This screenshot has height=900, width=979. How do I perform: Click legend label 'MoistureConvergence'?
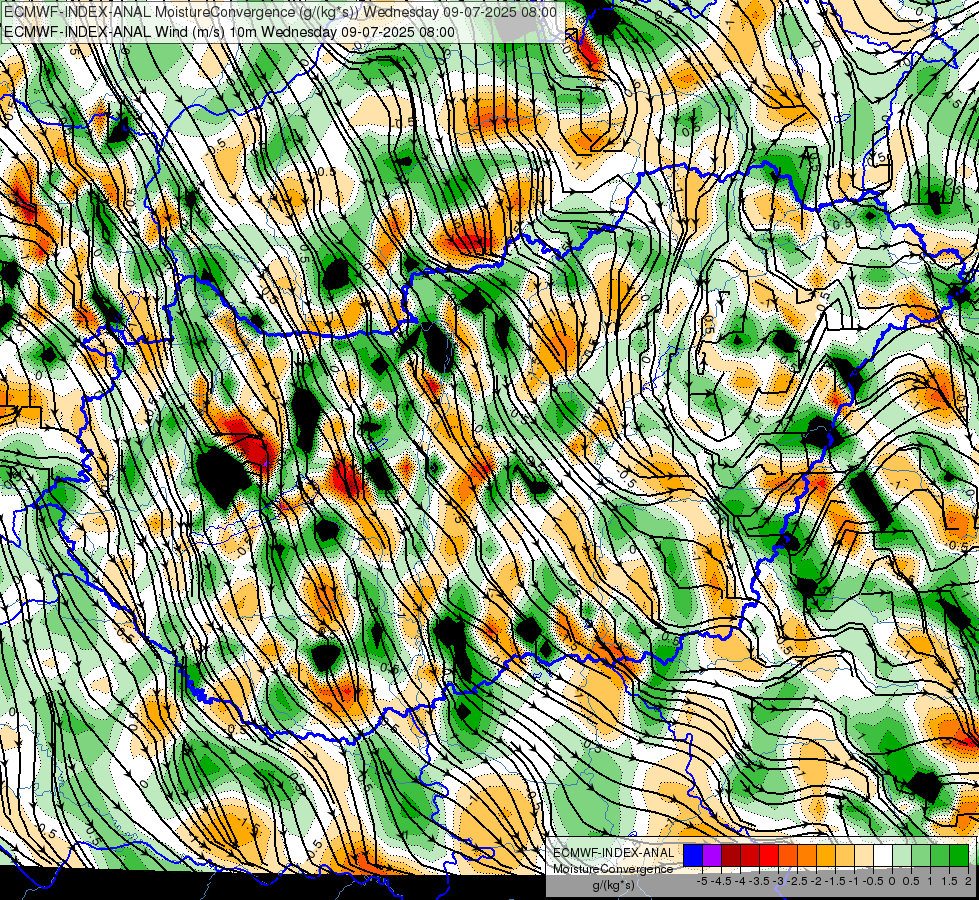pos(613,869)
